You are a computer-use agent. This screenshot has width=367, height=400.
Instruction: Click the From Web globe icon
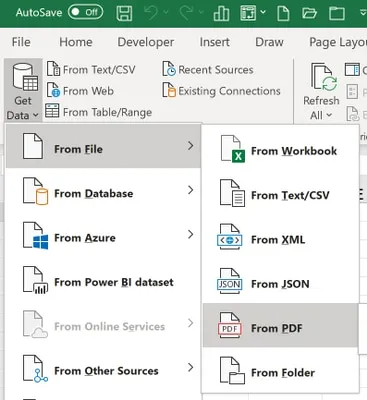(54, 90)
